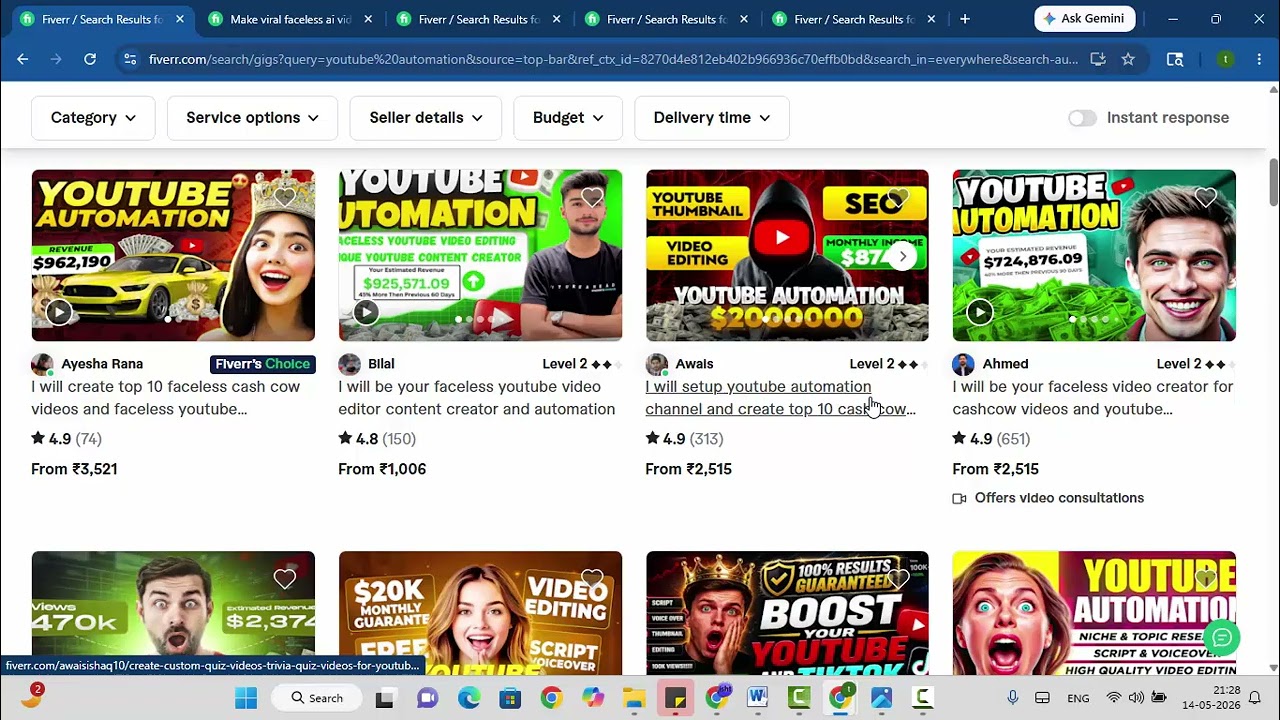Reload the current page
Viewport: 1280px width, 720px height.
point(90,59)
